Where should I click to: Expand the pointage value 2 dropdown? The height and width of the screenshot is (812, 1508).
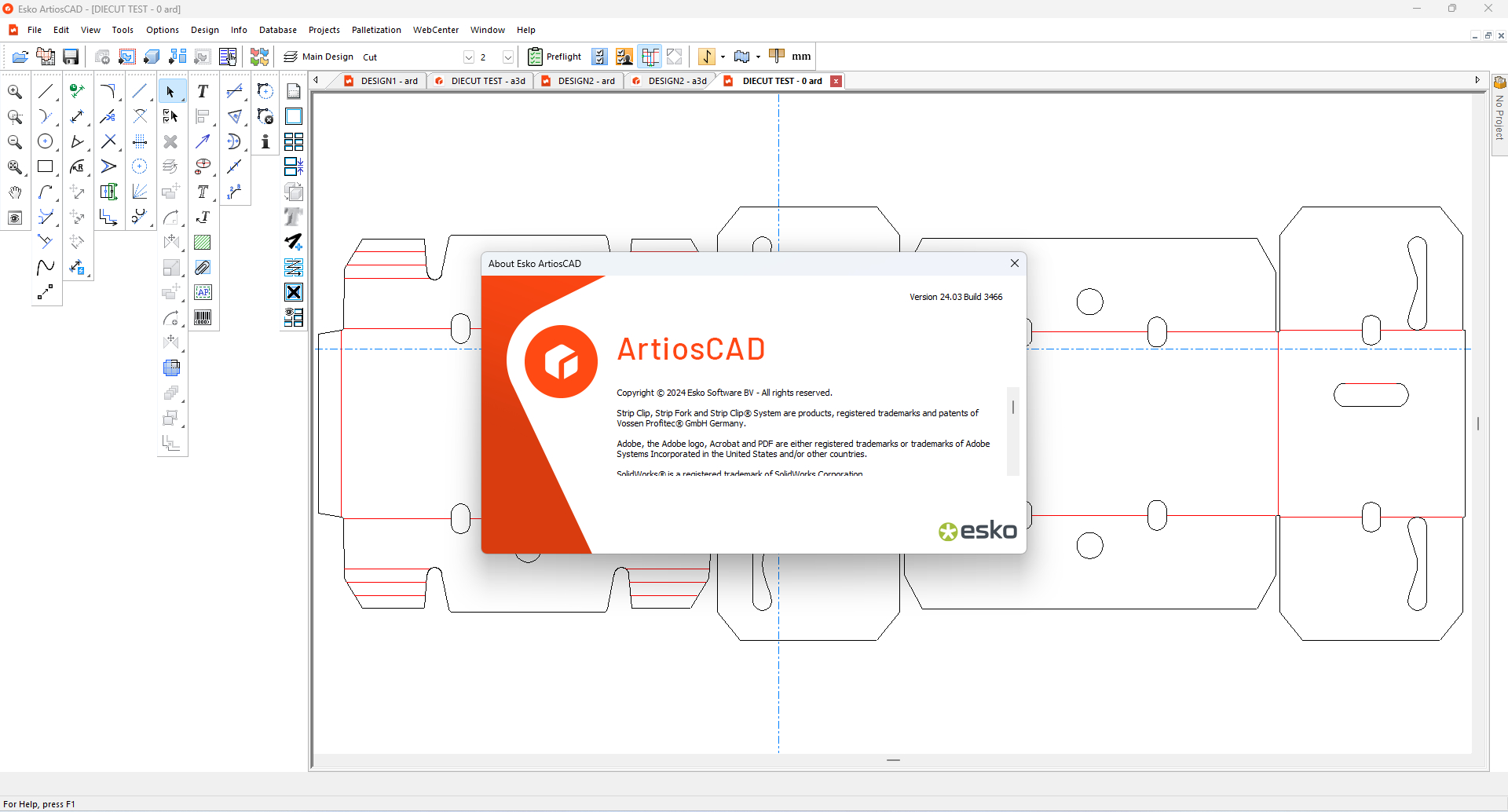click(x=508, y=57)
